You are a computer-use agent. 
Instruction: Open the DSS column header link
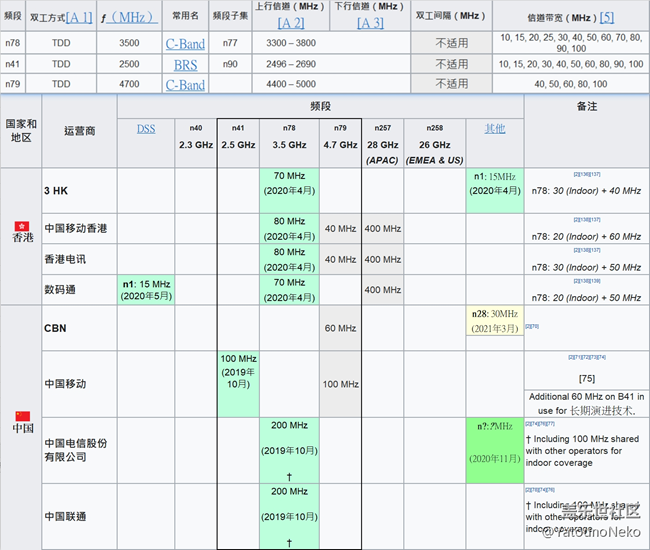(146, 129)
